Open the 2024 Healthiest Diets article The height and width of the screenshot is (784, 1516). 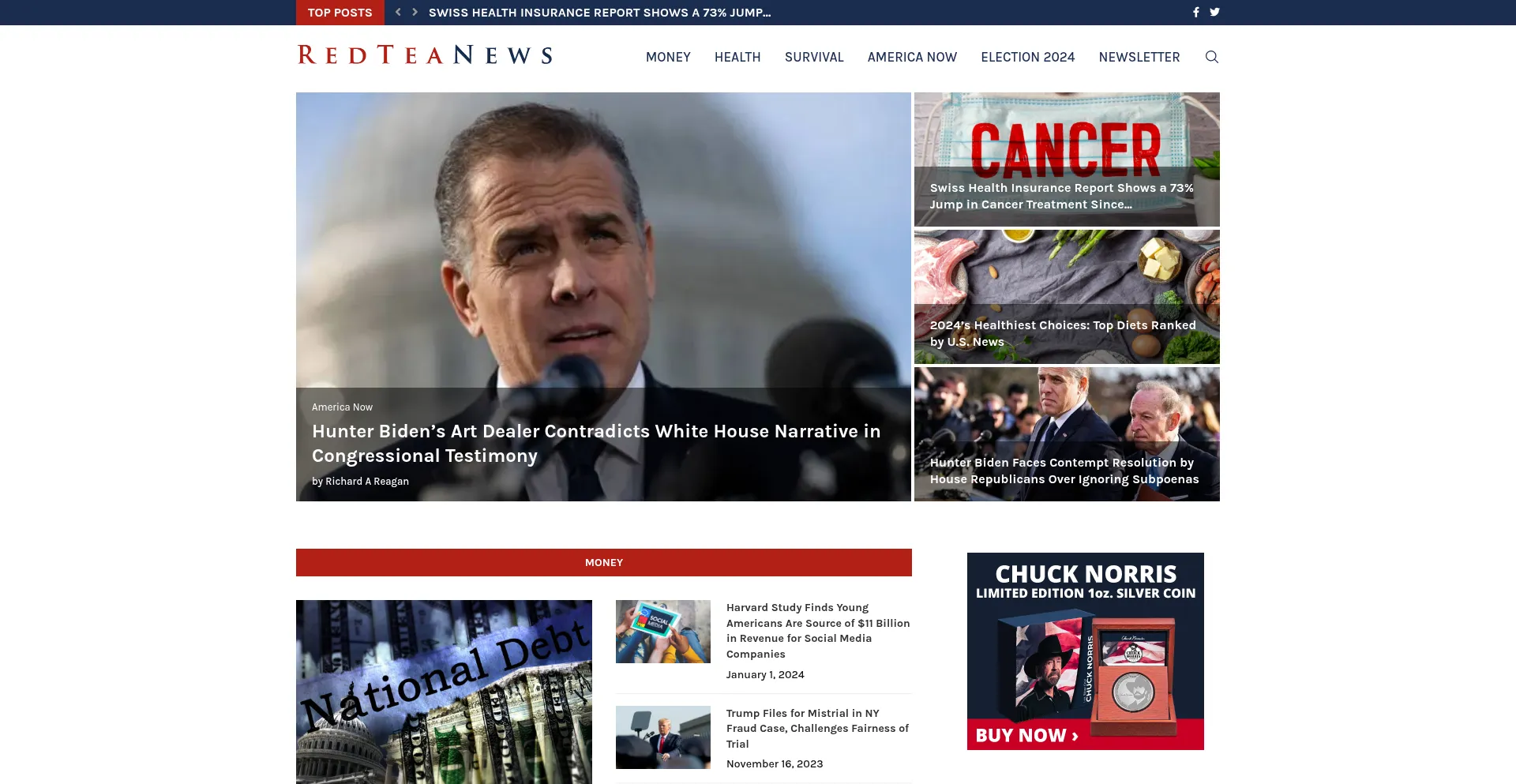tap(1064, 333)
